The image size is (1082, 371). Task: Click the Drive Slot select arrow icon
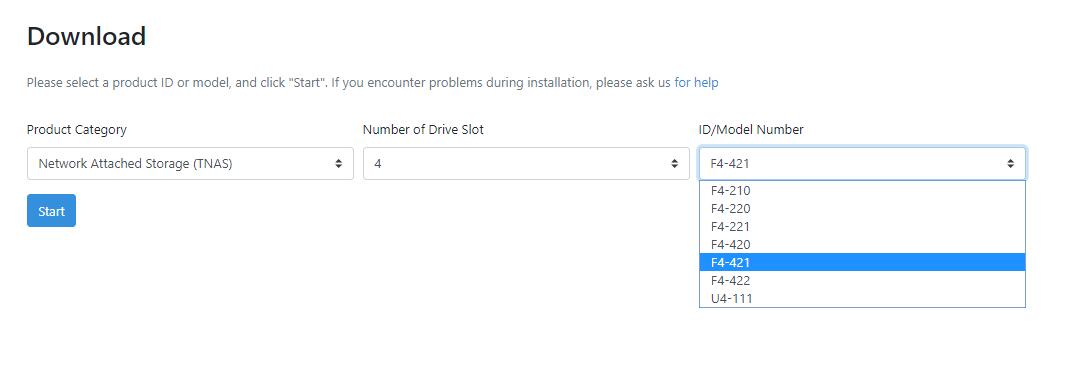coord(674,163)
